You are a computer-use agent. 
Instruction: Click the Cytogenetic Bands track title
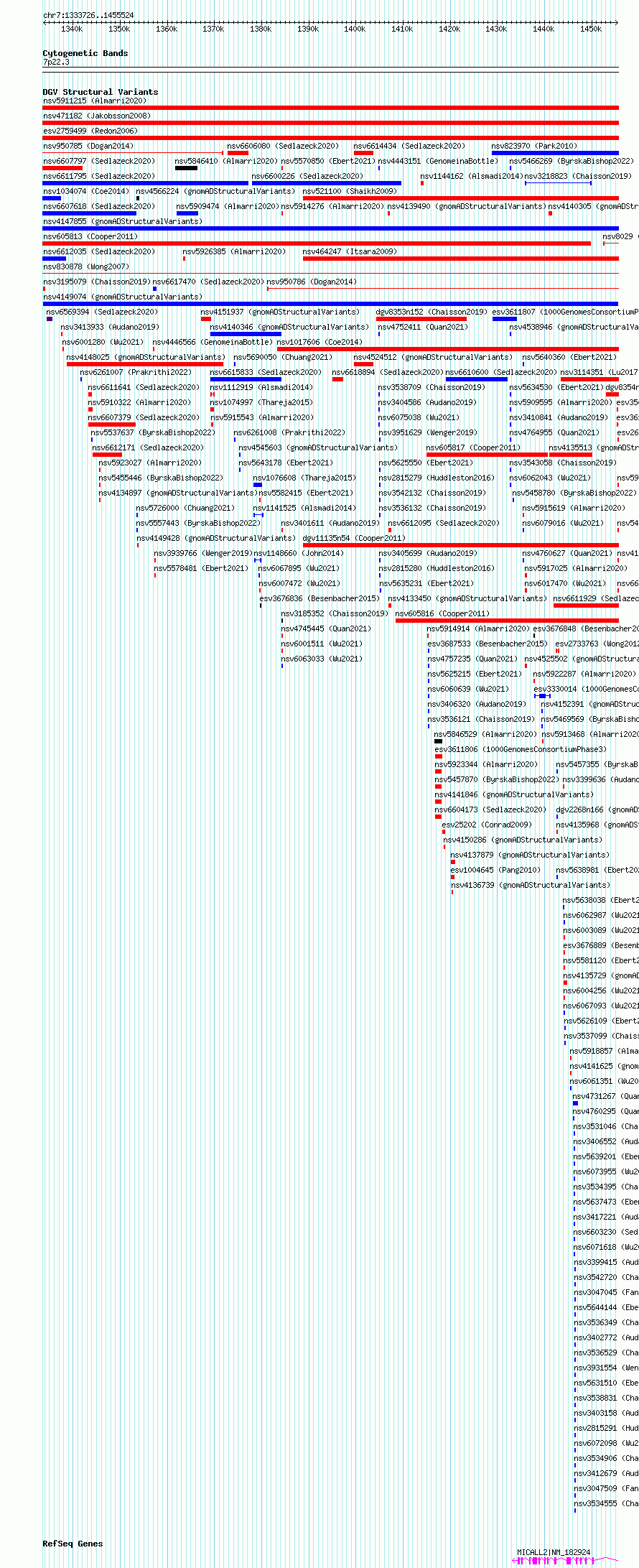(x=85, y=53)
